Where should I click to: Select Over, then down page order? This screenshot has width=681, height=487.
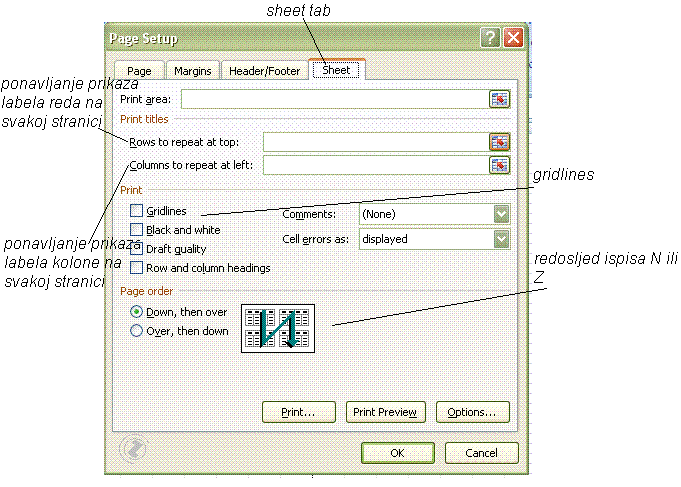tap(137, 331)
